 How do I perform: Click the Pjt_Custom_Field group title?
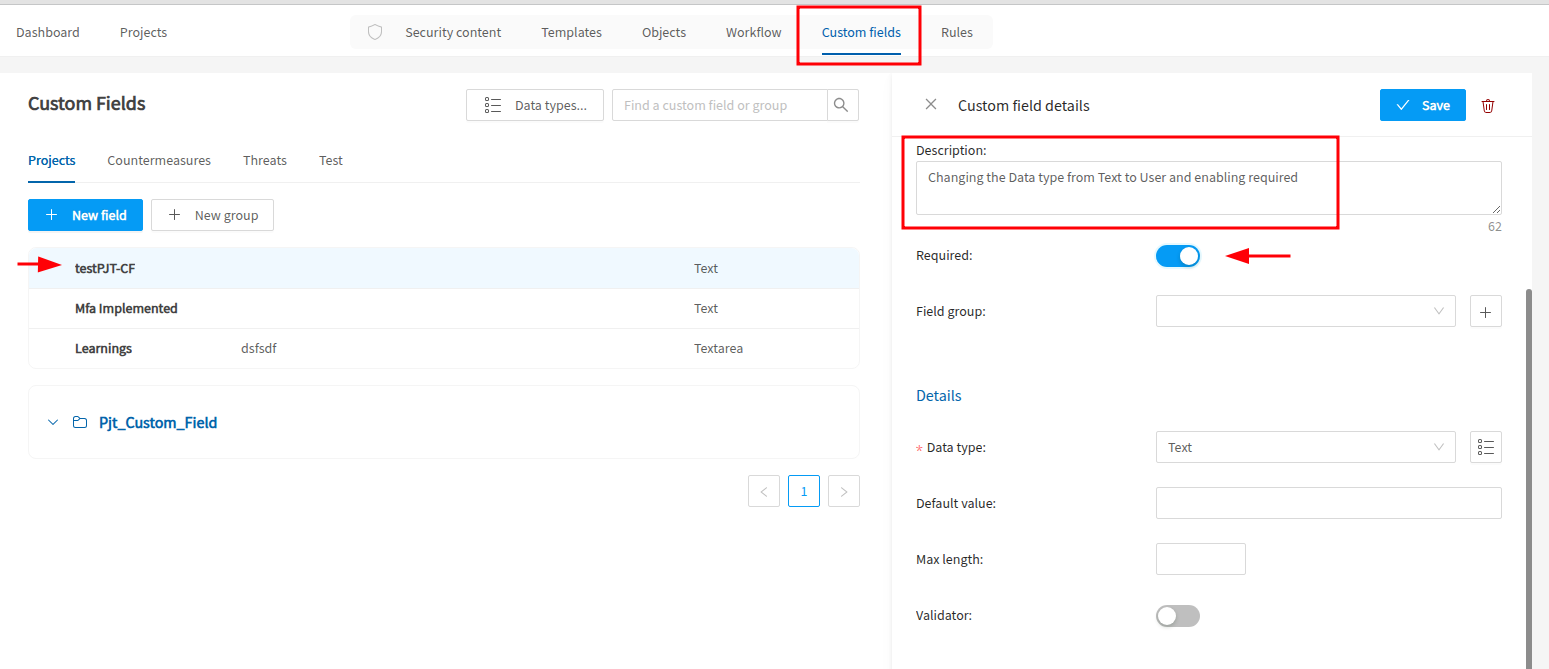pyautogui.click(x=158, y=423)
